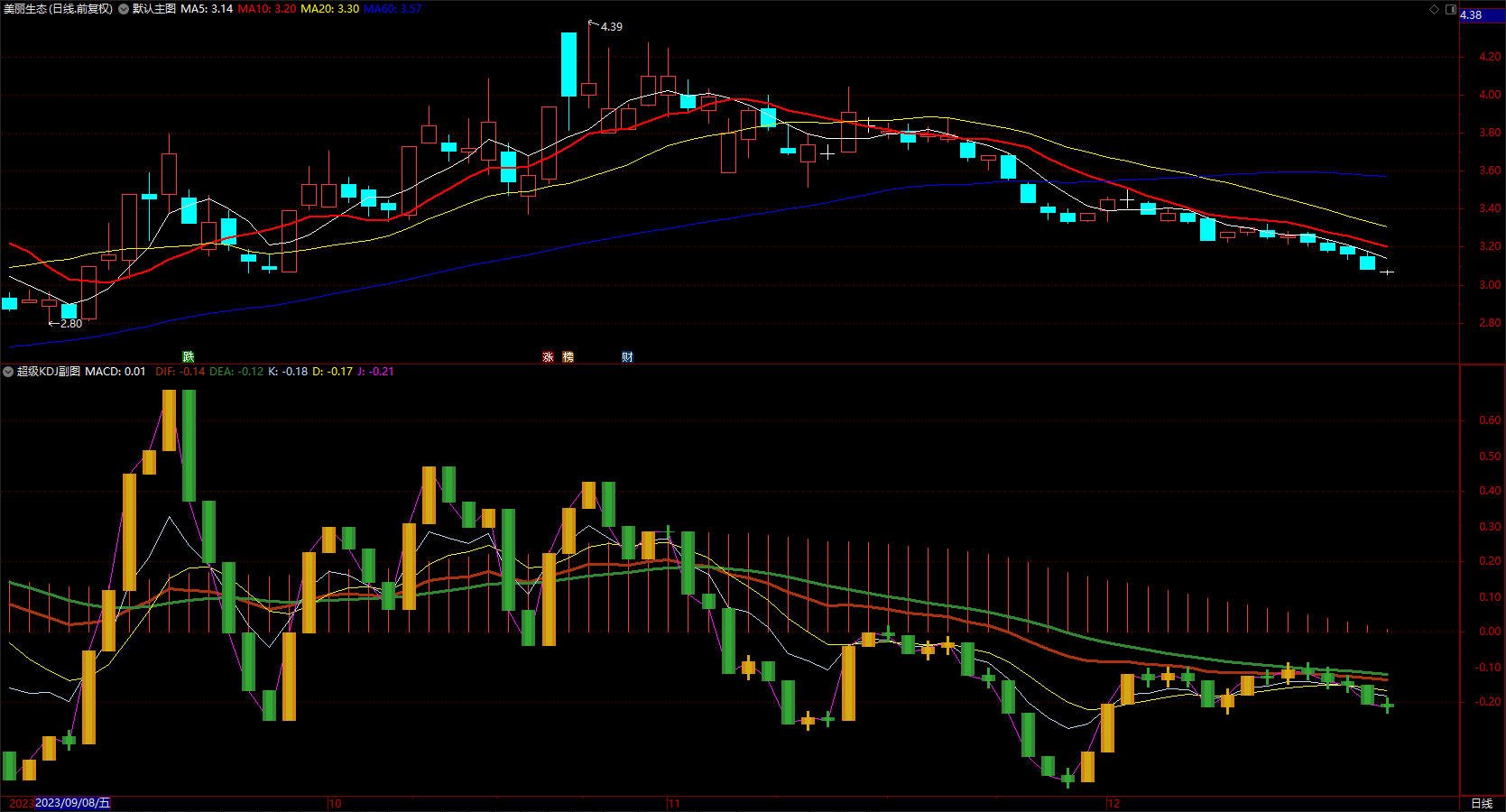This screenshot has height=812, width=1506.
Task: Click the 0.10 KDJ axis label
Action: 1490,597
